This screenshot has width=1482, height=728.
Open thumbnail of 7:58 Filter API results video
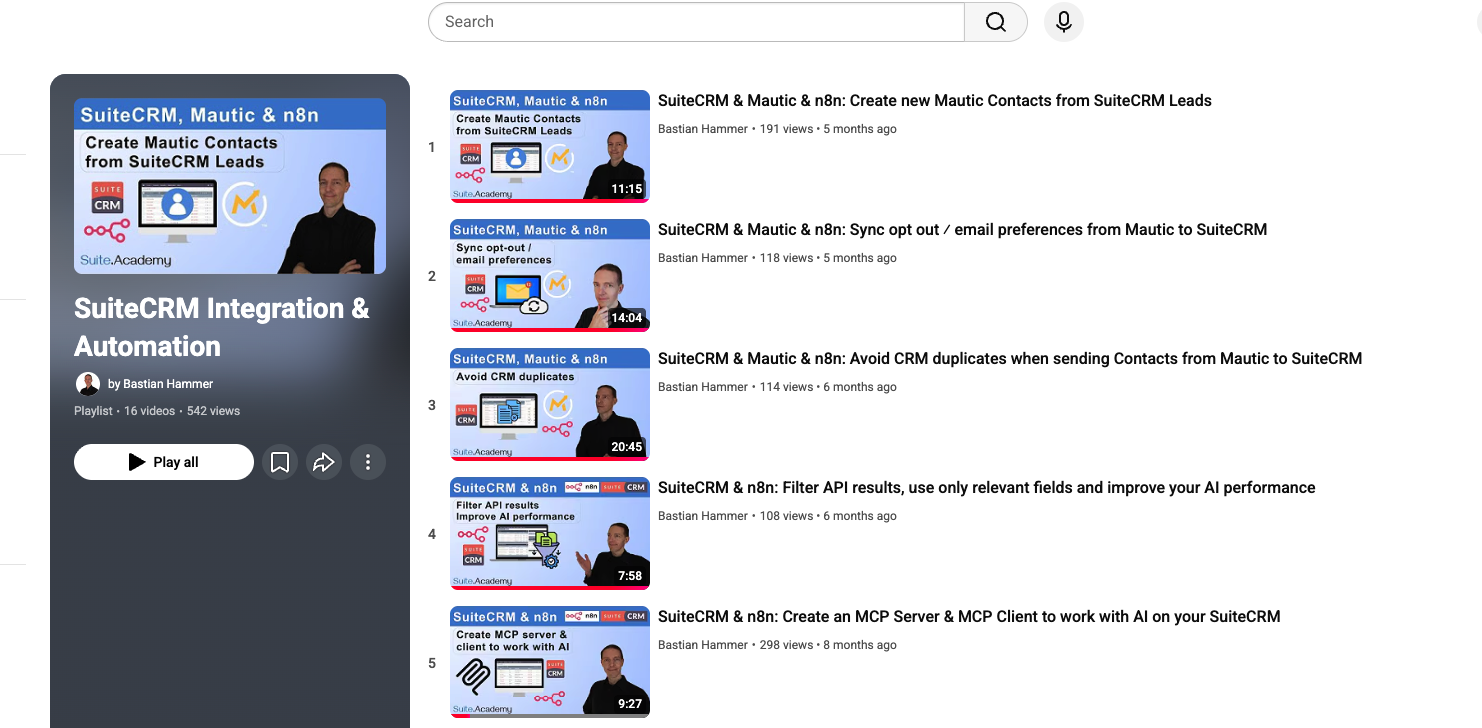click(550, 533)
